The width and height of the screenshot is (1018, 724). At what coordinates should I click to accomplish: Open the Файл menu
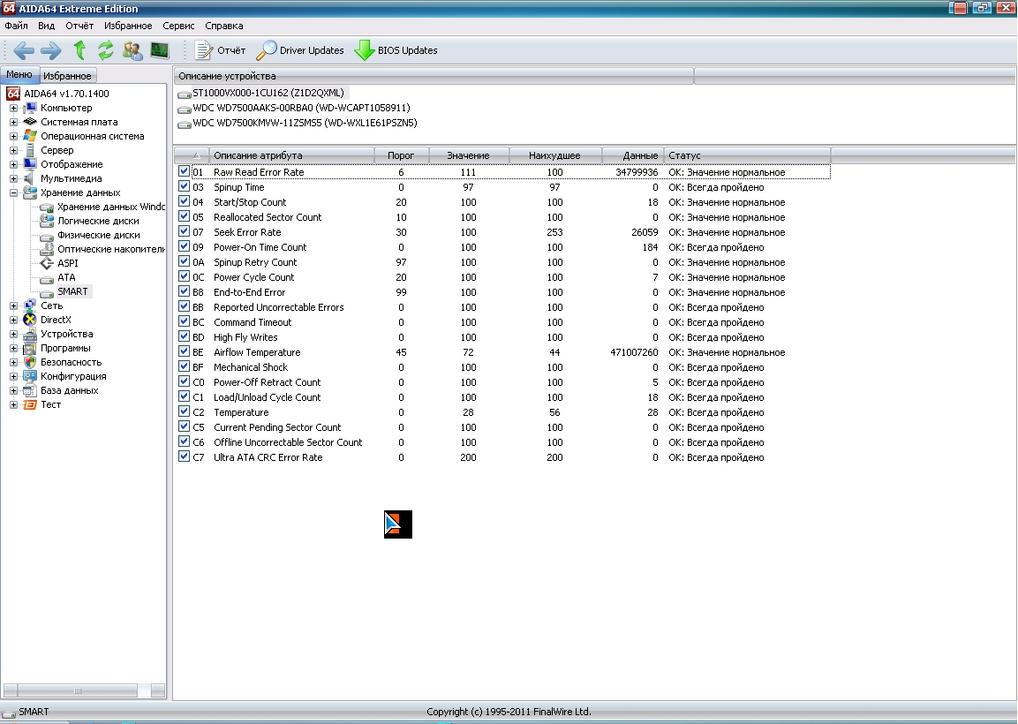[x=16, y=26]
